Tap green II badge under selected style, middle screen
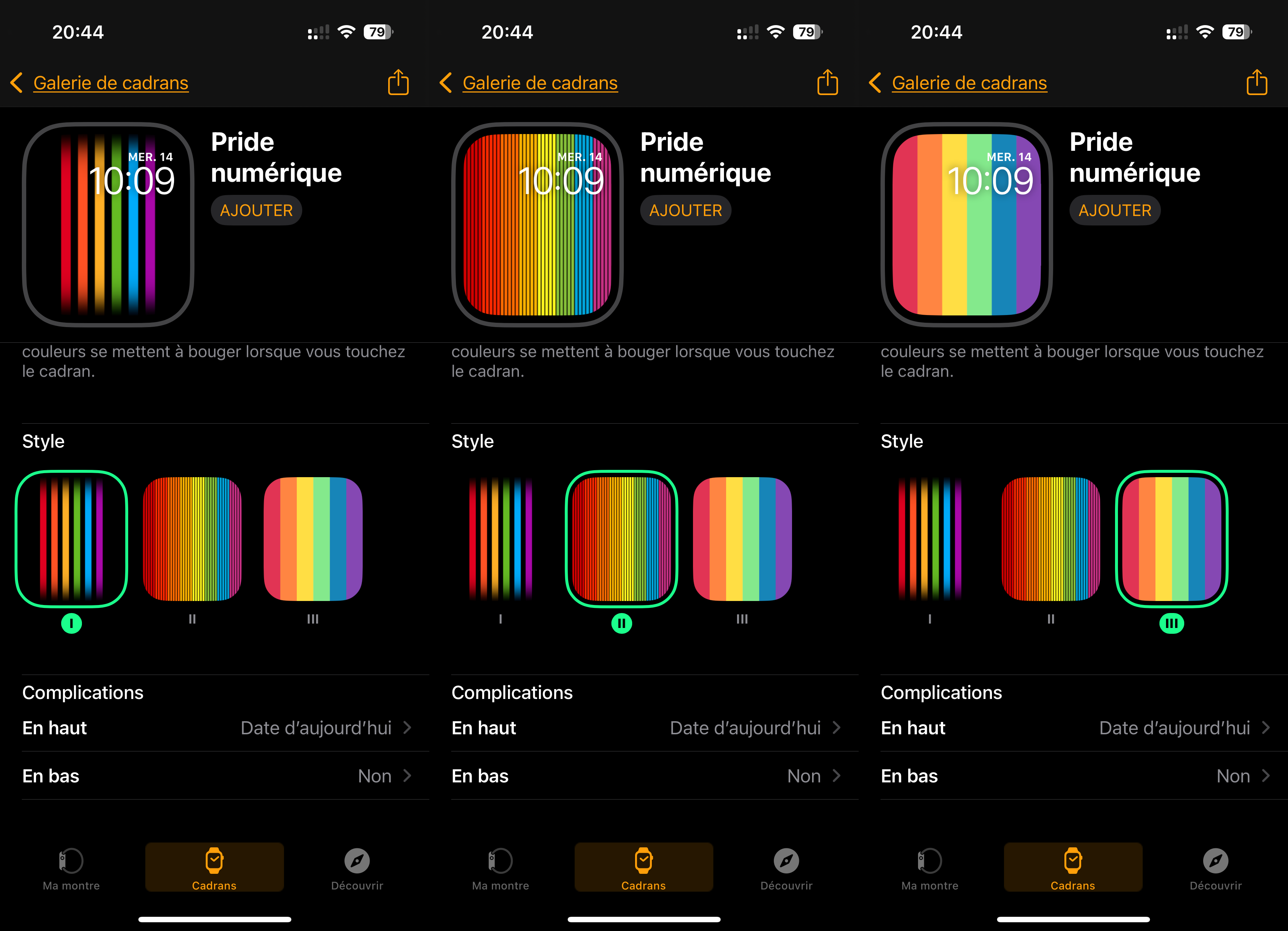 point(622,624)
